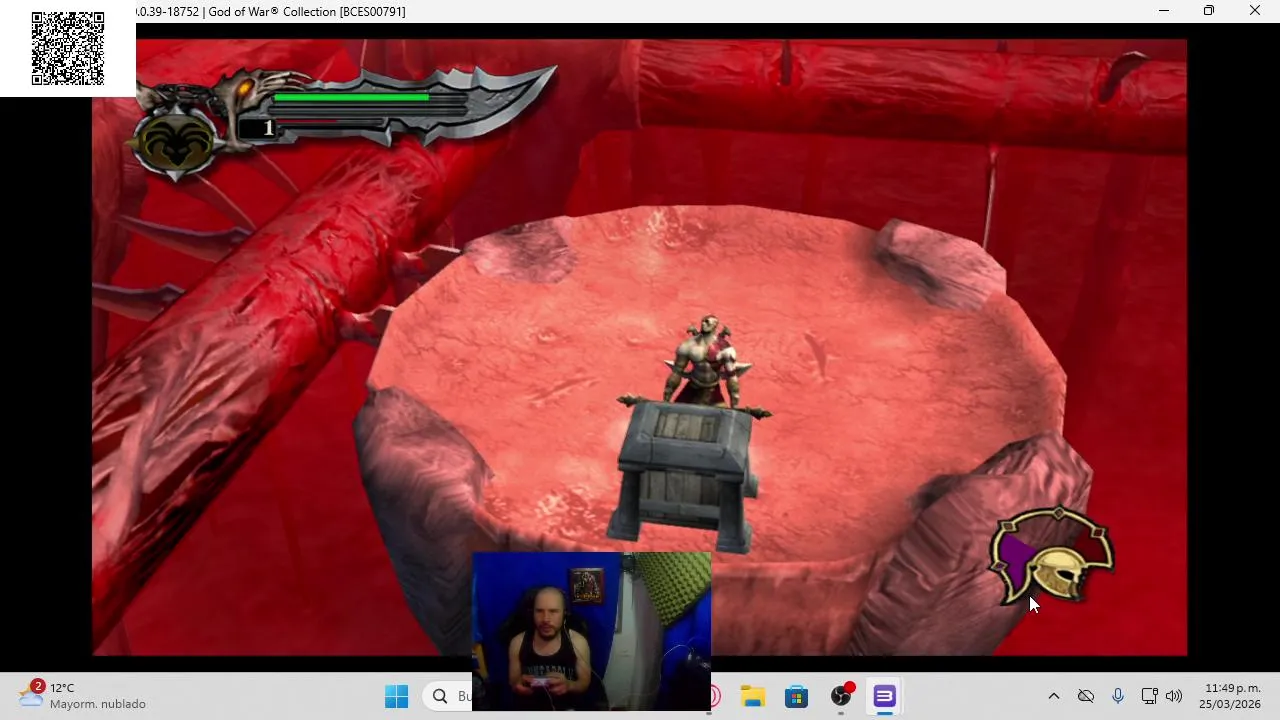Viewport: 1280px width, 720px height.
Task: Switch to OBS Studio in the taskbar
Action: tap(841, 696)
